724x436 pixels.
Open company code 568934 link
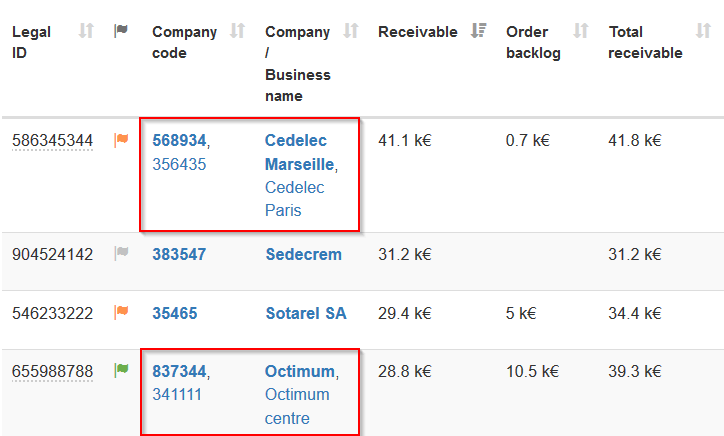(x=178, y=141)
